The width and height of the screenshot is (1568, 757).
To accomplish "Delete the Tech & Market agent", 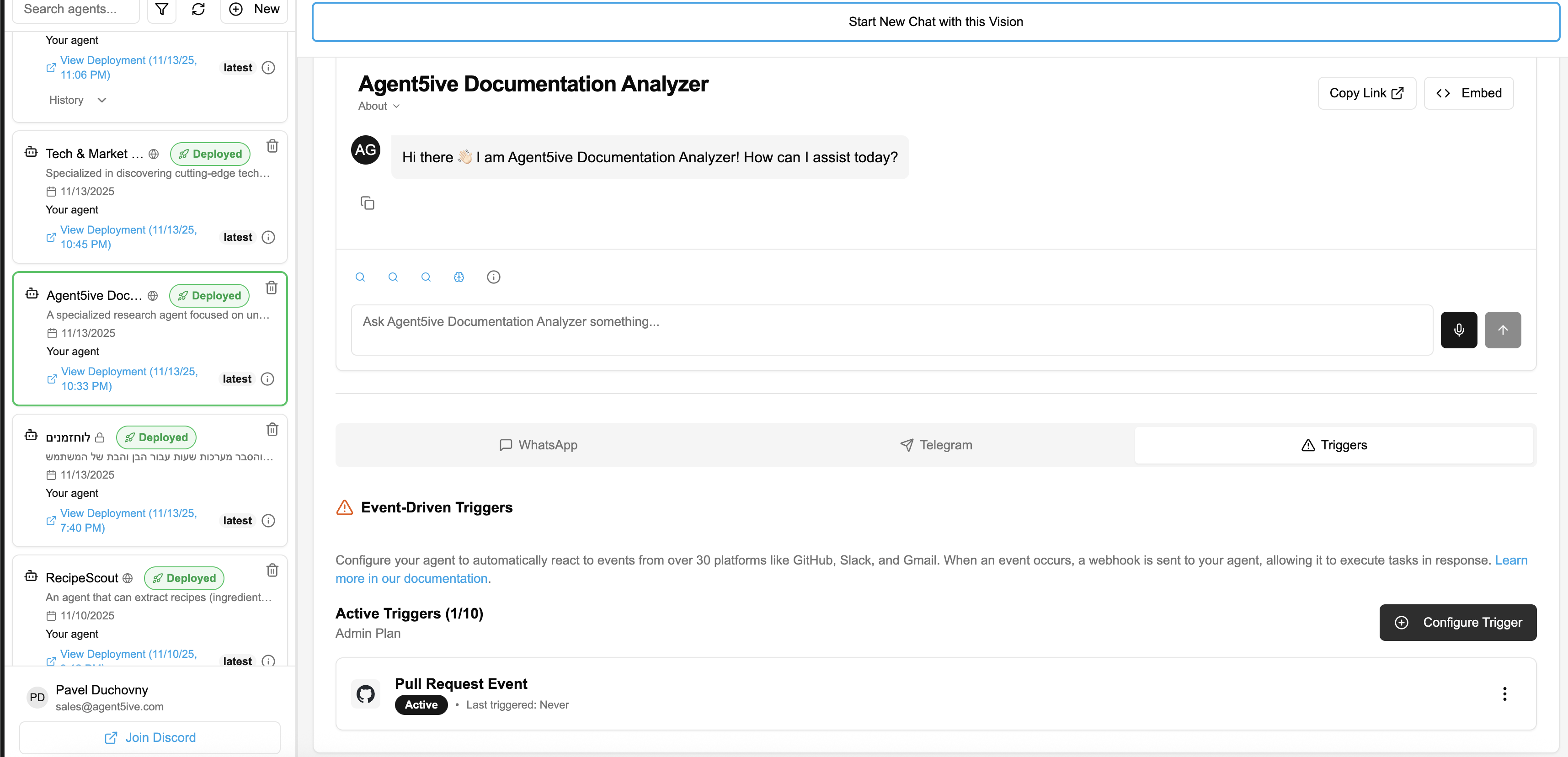I will click(x=272, y=145).
